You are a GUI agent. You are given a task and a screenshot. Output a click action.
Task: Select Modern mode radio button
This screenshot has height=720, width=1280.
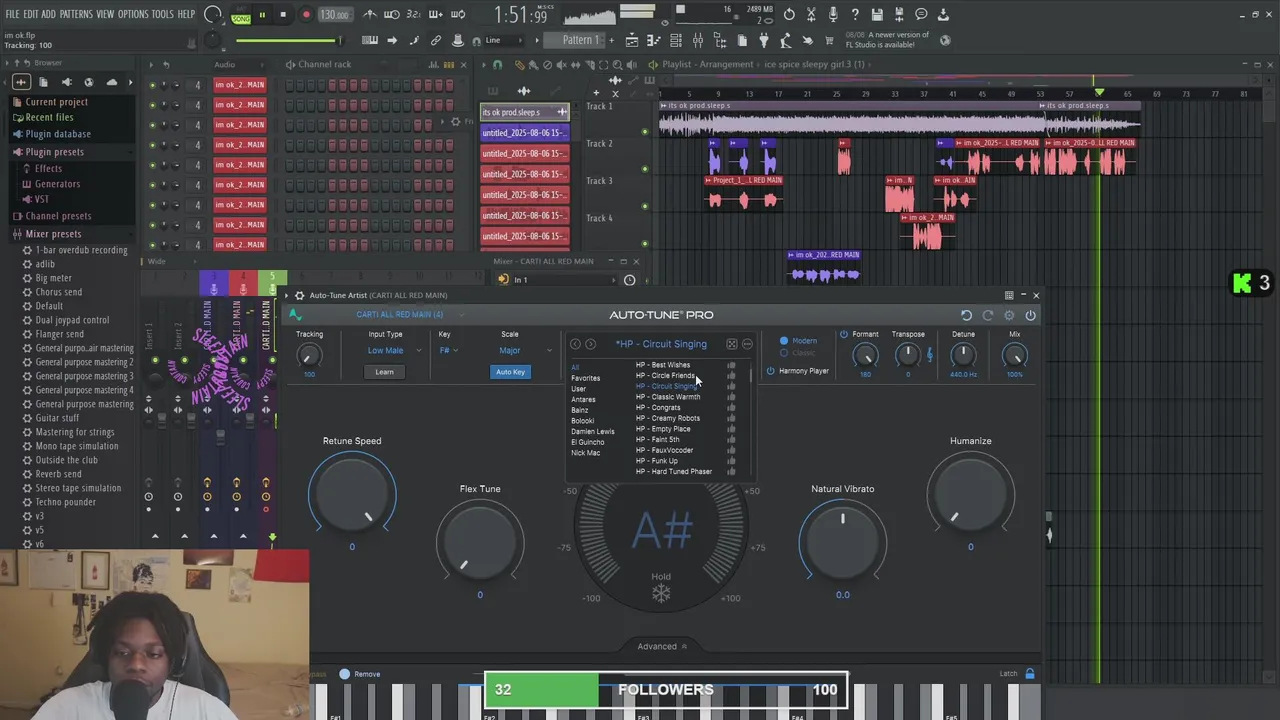784,341
